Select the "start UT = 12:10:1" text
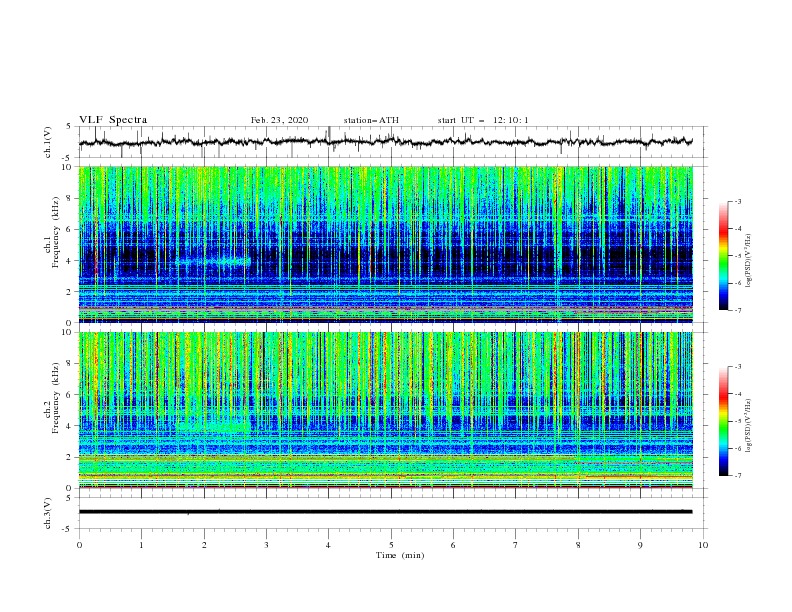Image resolution: width=792 pixels, height=612 pixels. (483, 120)
